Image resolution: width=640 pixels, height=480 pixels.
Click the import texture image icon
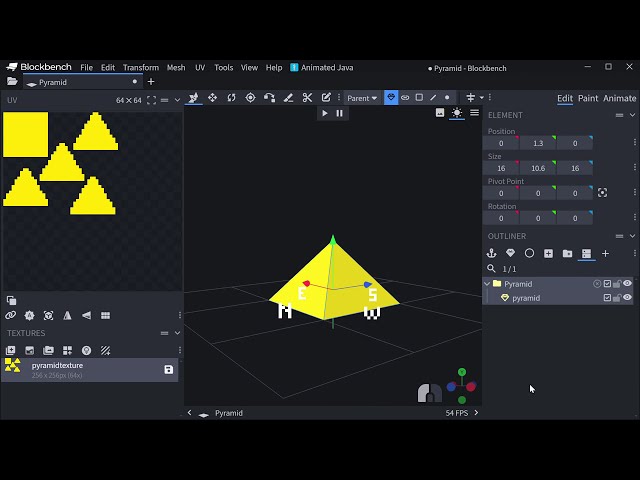(x=29, y=351)
